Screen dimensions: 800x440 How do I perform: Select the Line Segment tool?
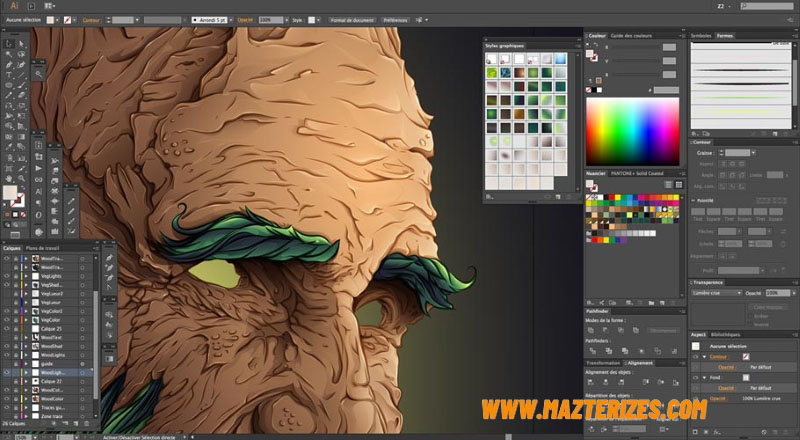coord(21,75)
